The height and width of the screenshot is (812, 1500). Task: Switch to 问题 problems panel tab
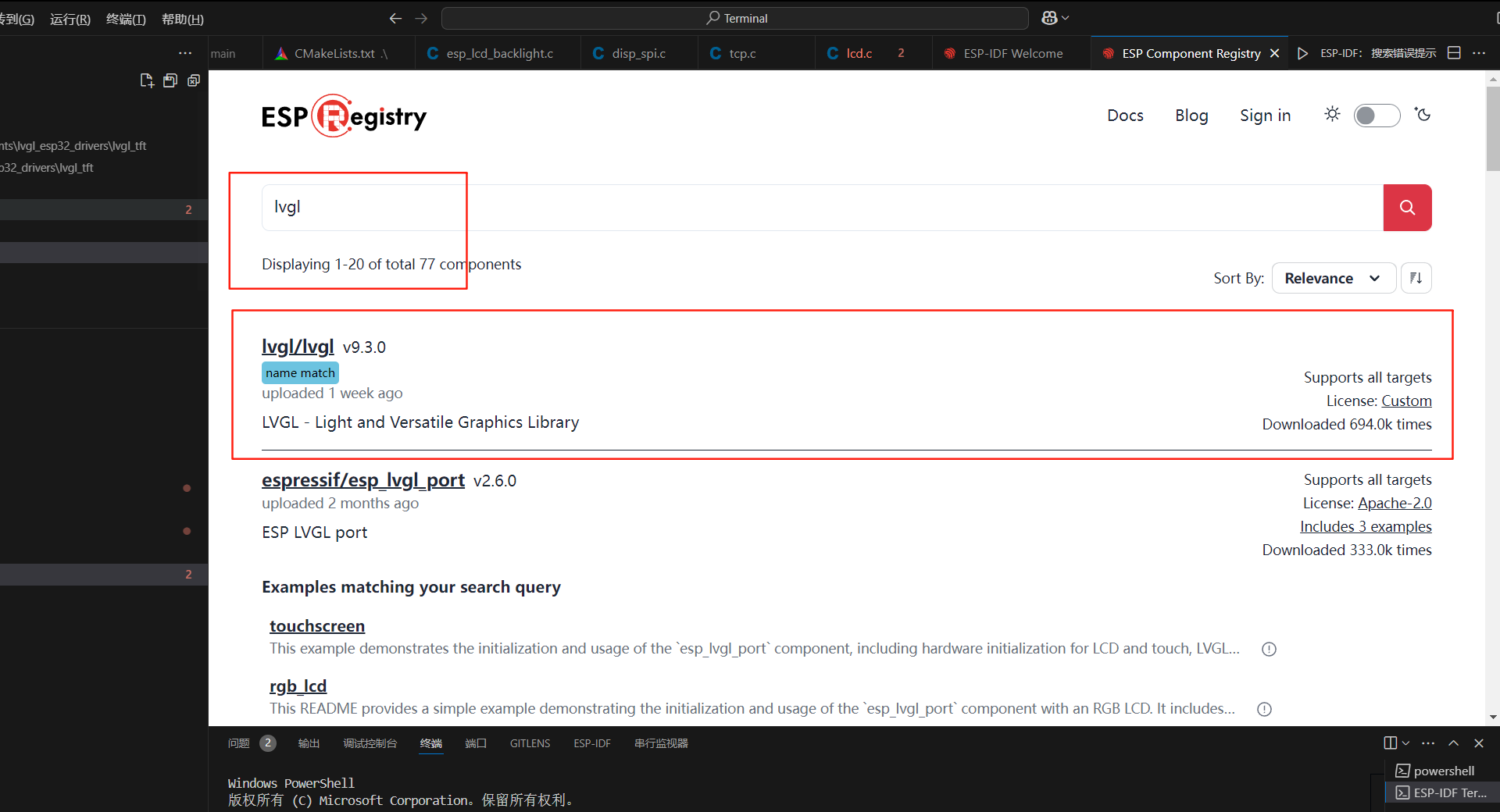(251, 743)
